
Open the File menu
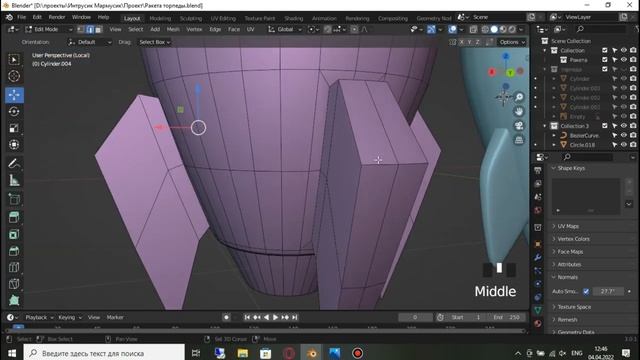[x=22, y=17]
